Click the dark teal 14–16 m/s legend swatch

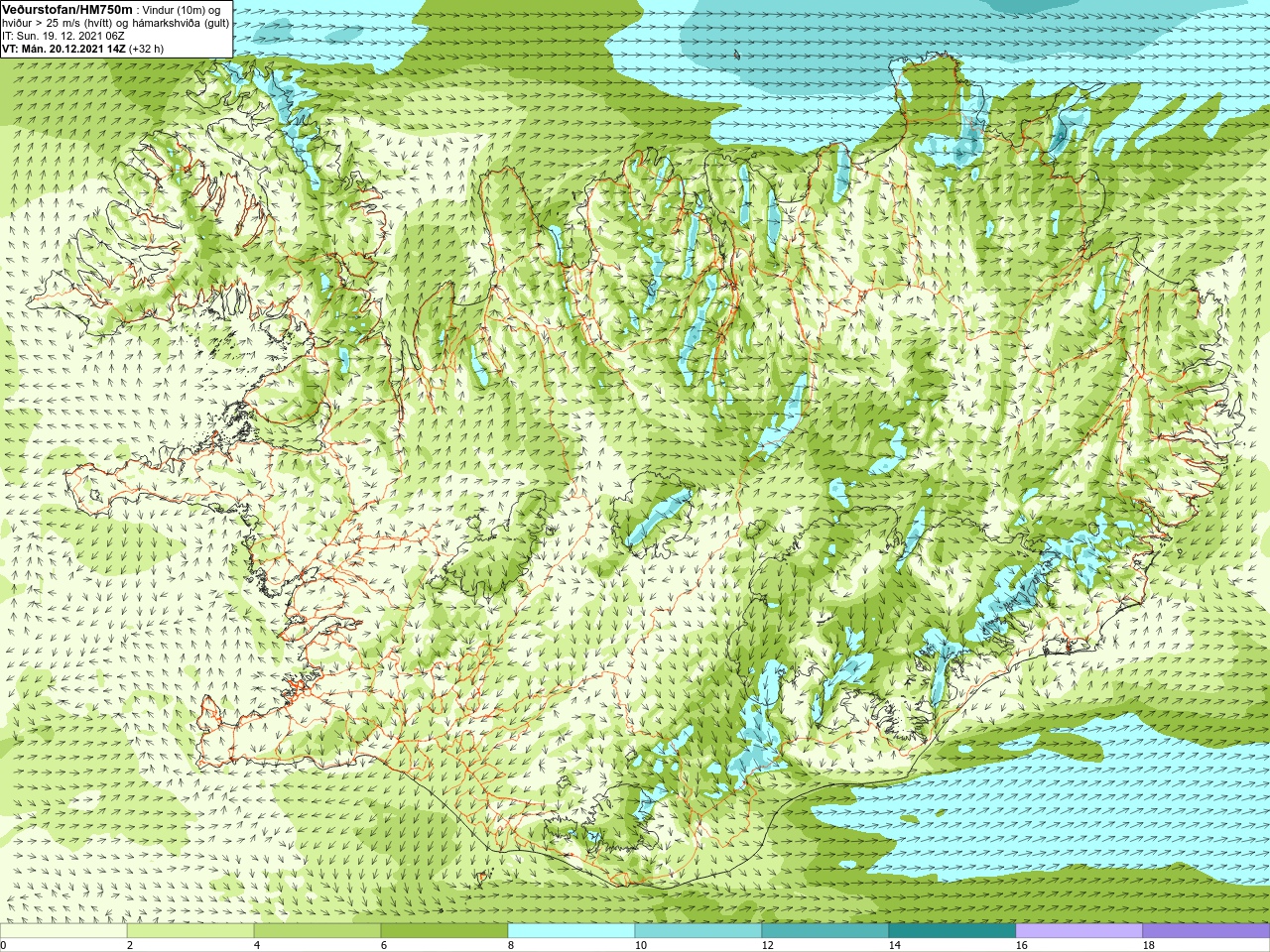(952, 931)
